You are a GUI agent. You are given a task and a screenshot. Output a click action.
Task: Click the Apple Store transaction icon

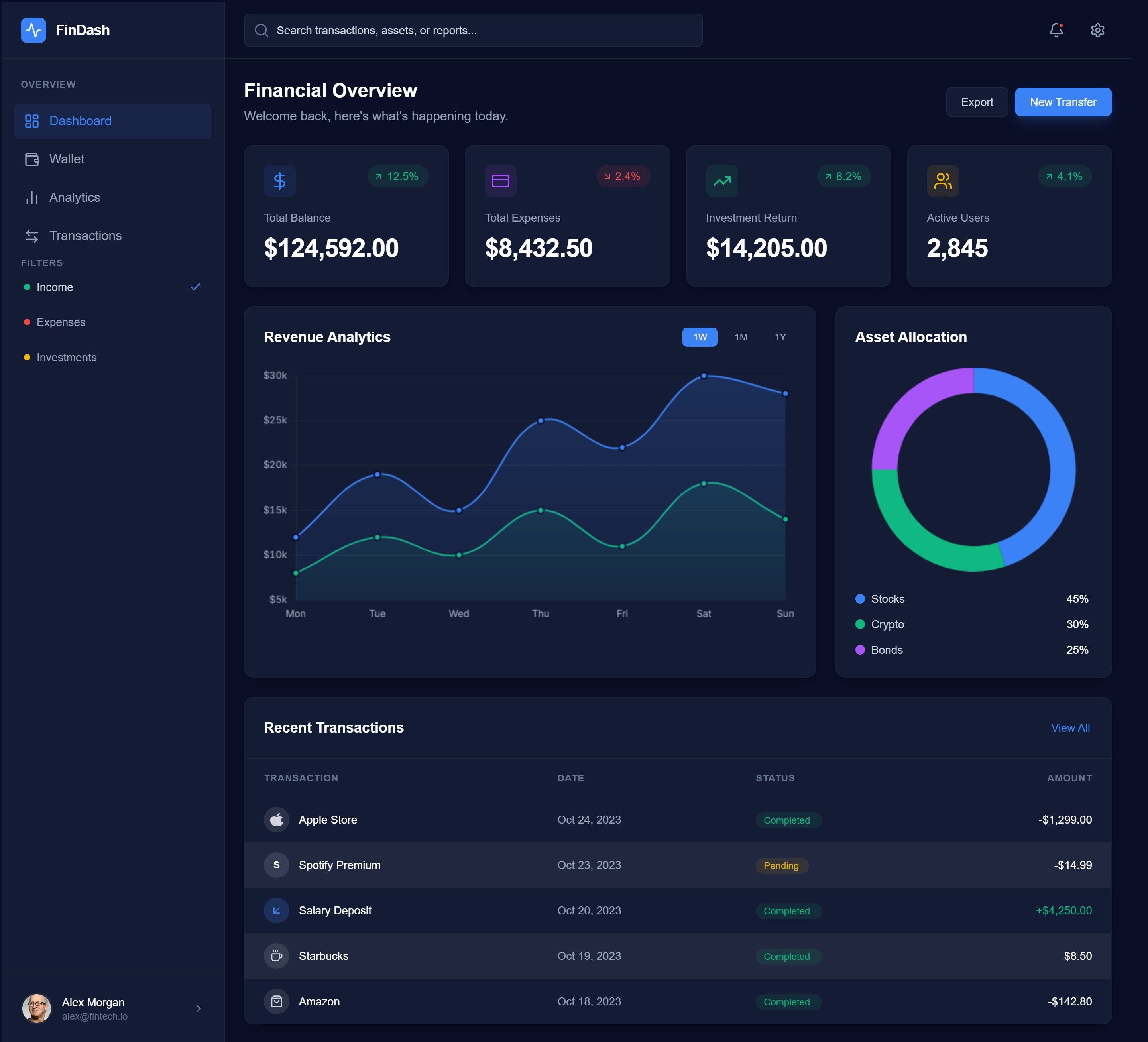point(277,819)
